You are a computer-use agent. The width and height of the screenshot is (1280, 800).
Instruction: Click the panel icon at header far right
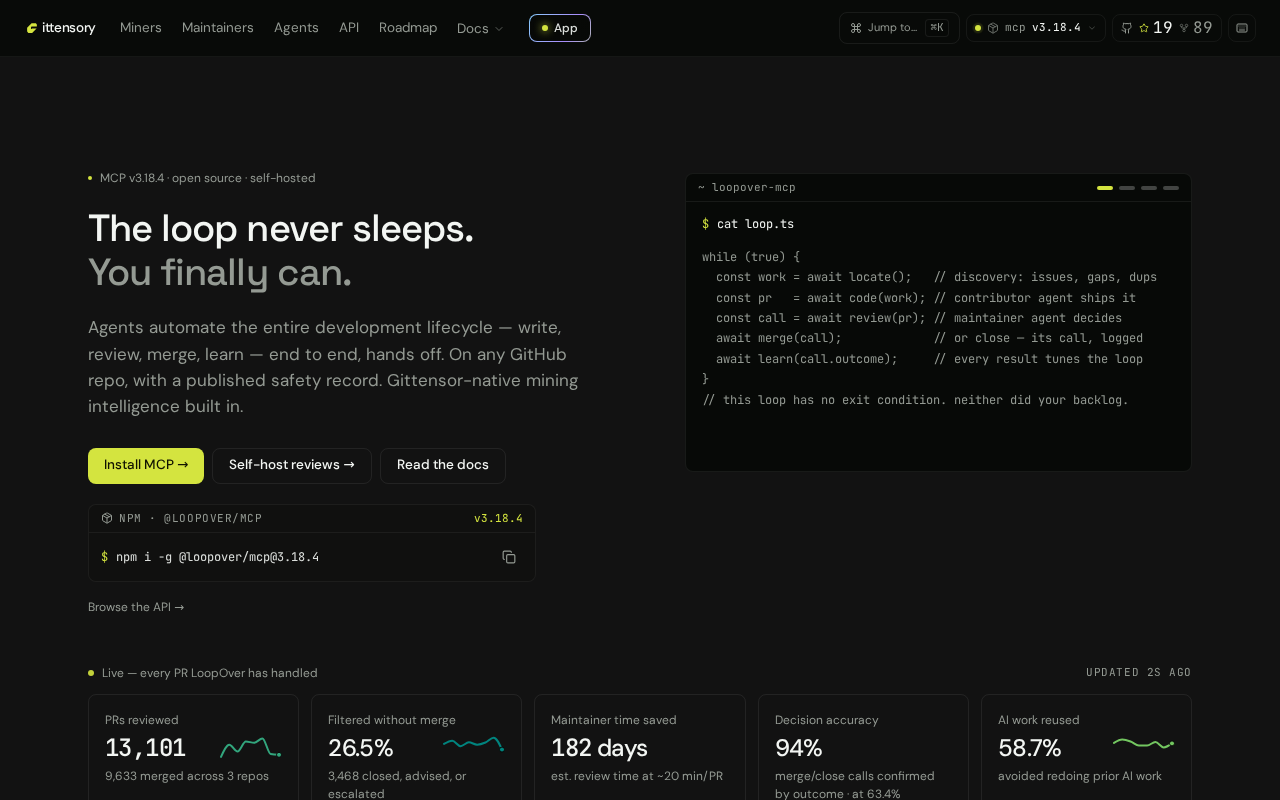[1242, 28]
